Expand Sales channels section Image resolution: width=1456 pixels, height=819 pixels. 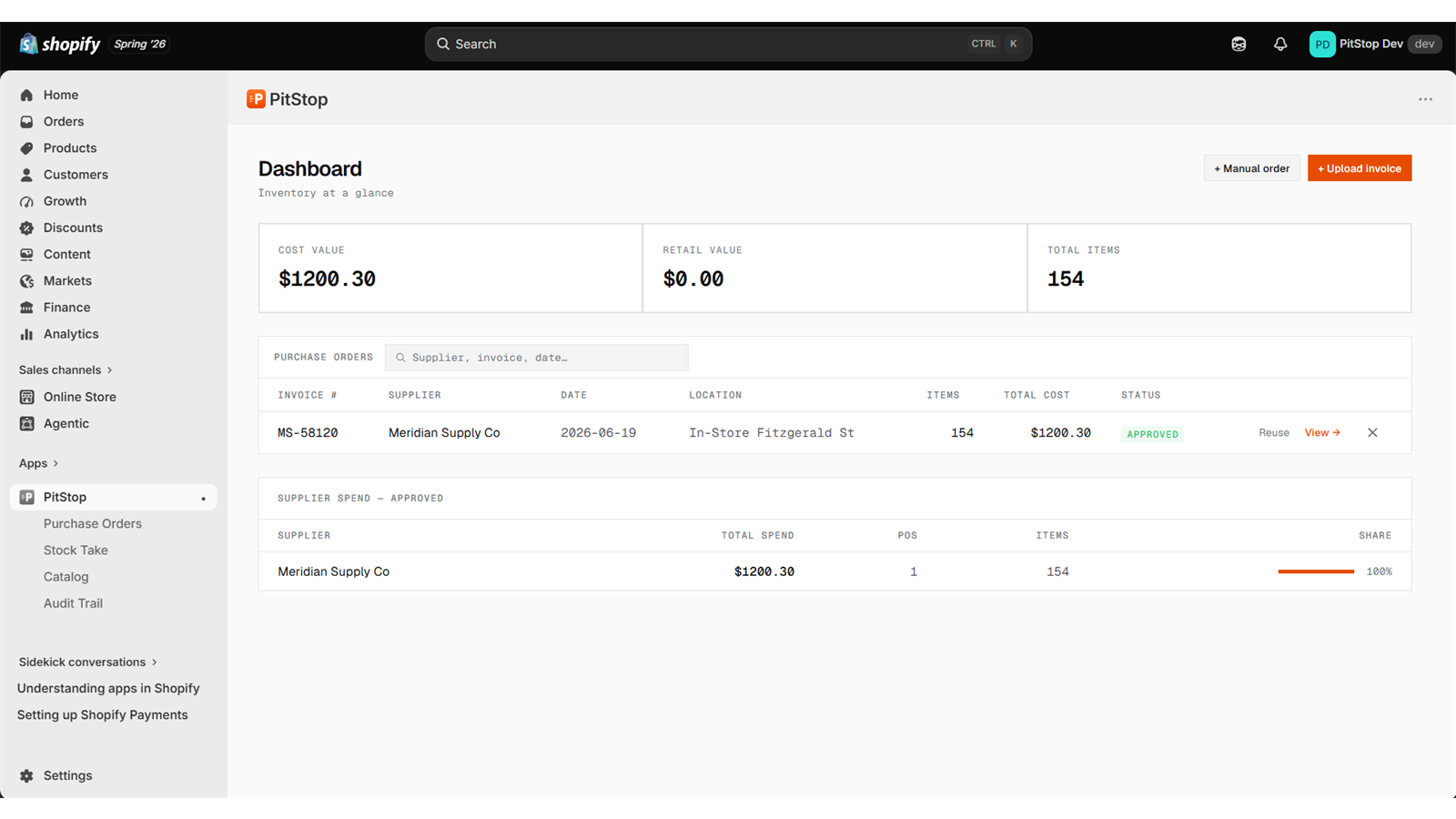tap(66, 369)
